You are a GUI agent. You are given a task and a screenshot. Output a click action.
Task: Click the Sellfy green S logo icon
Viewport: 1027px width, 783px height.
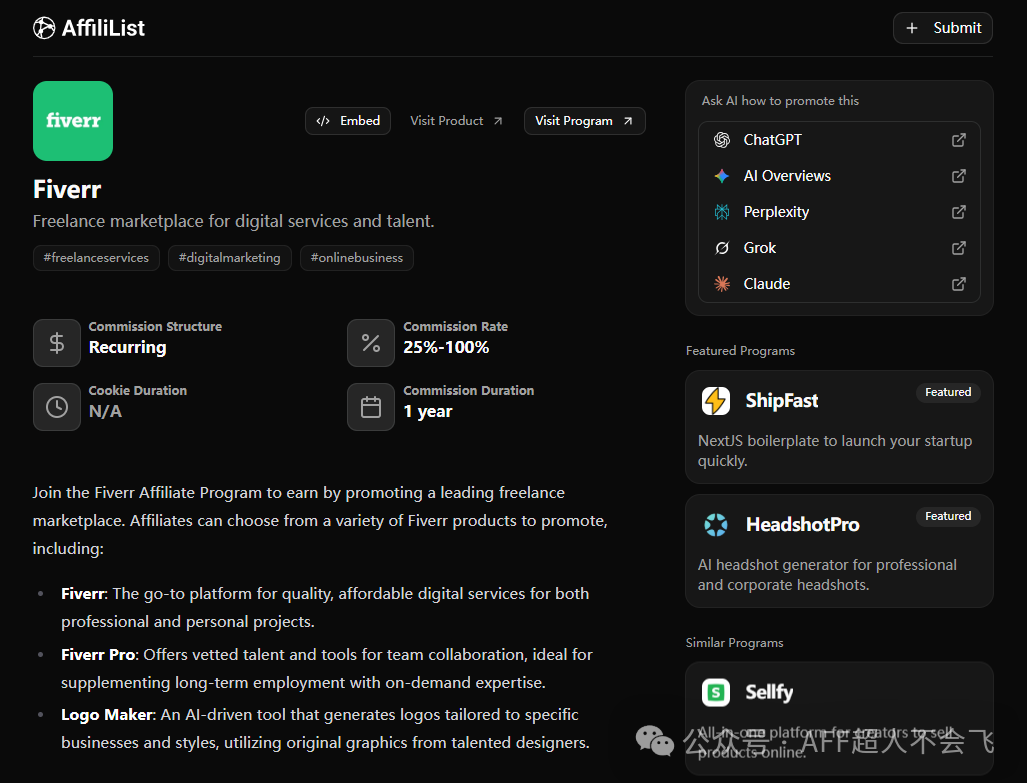click(x=716, y=692)
